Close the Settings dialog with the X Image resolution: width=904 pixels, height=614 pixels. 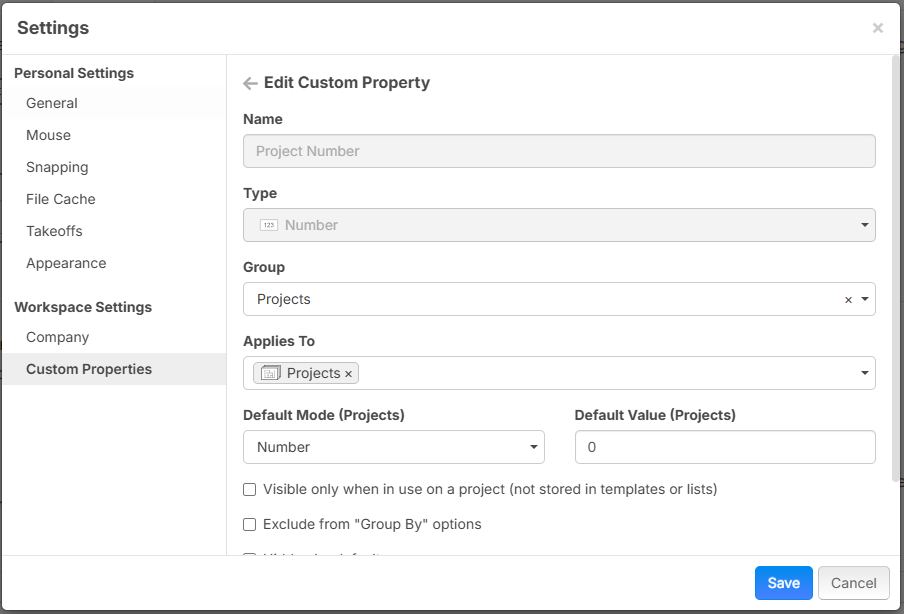click(878, 28)
